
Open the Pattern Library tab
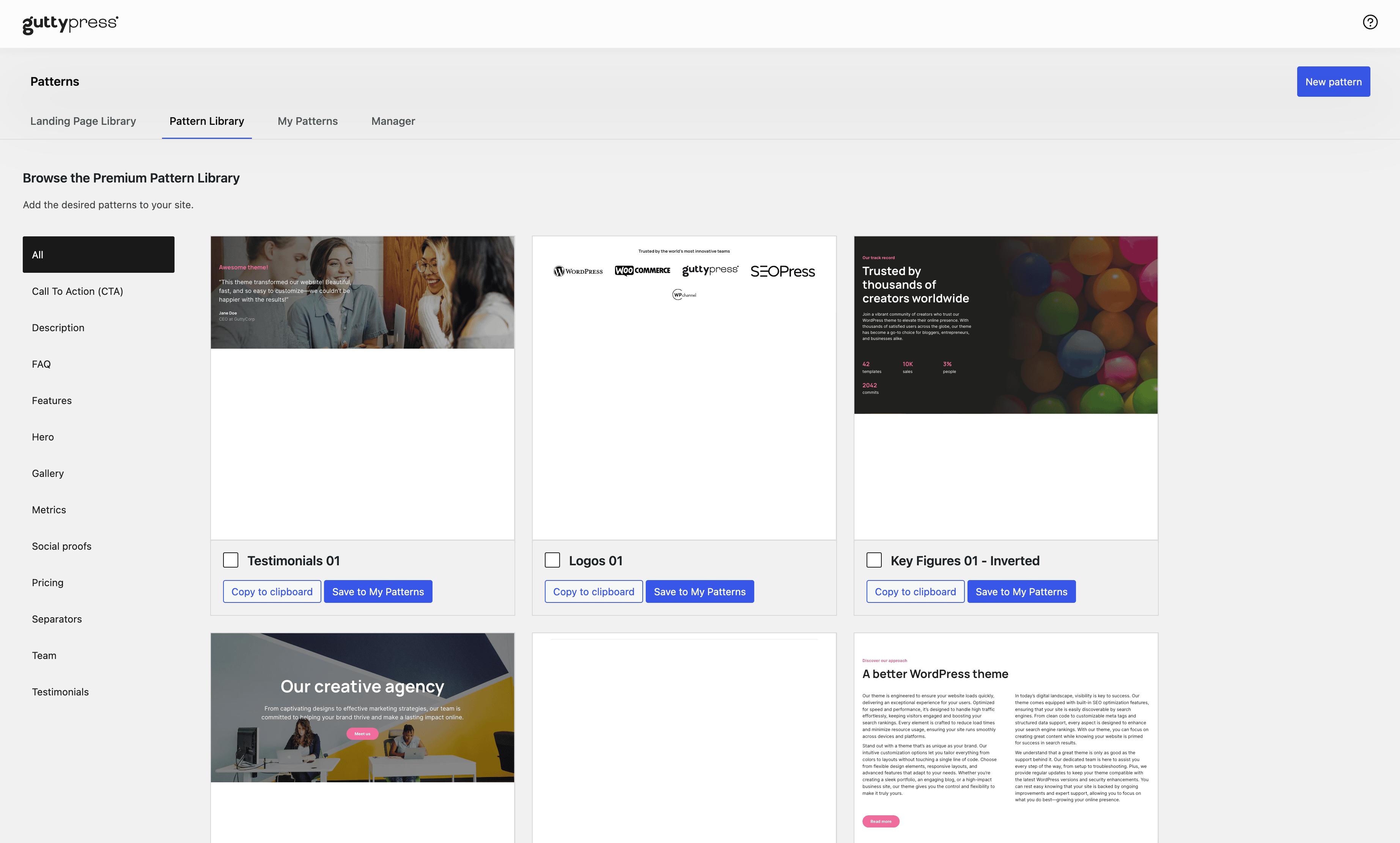(207, 121)
